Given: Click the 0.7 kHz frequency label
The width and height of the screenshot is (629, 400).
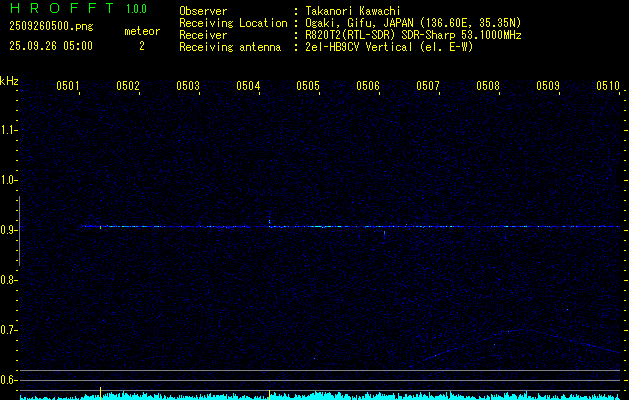Looking at the screenshot, I should click(8, 330).
